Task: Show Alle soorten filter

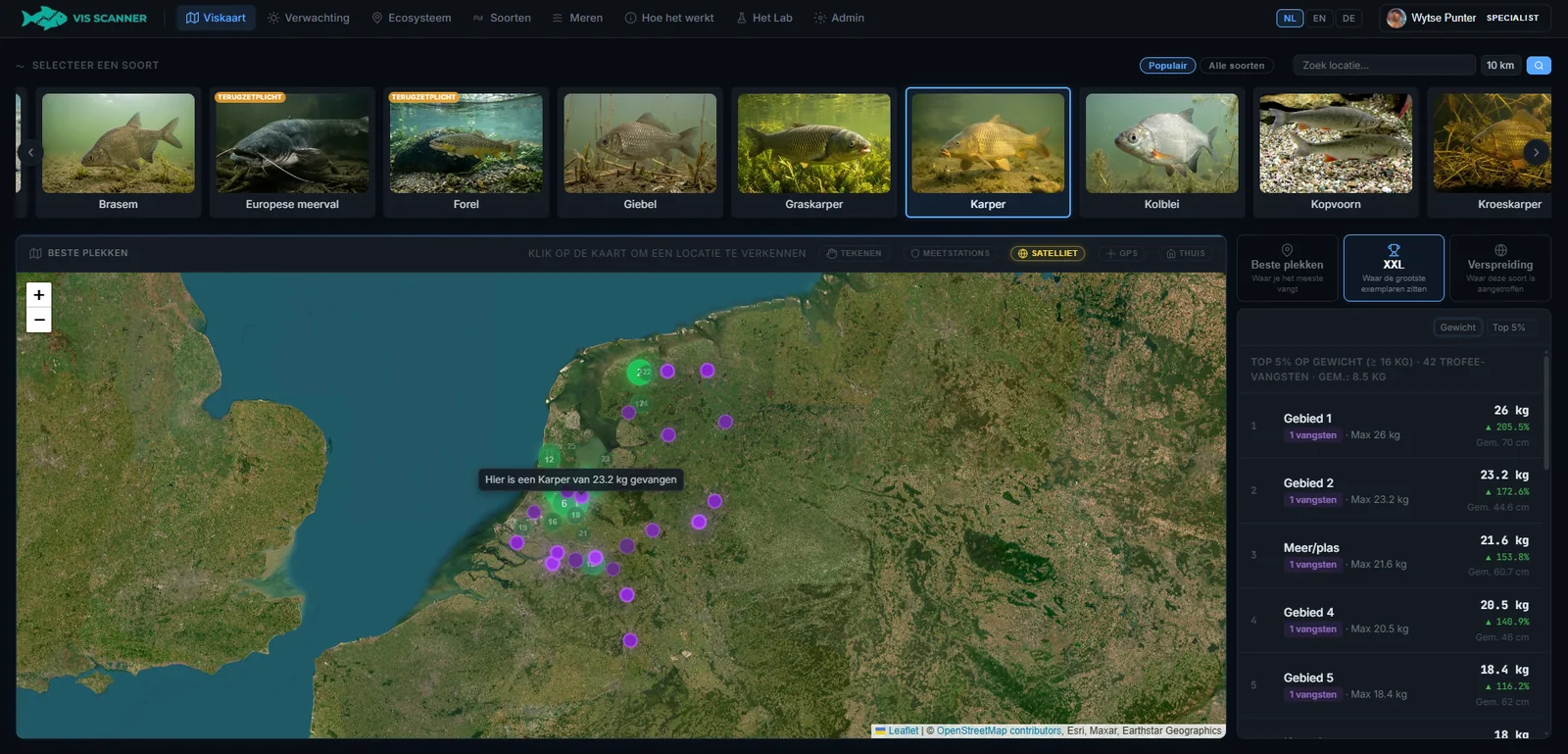Action: 1236,66
